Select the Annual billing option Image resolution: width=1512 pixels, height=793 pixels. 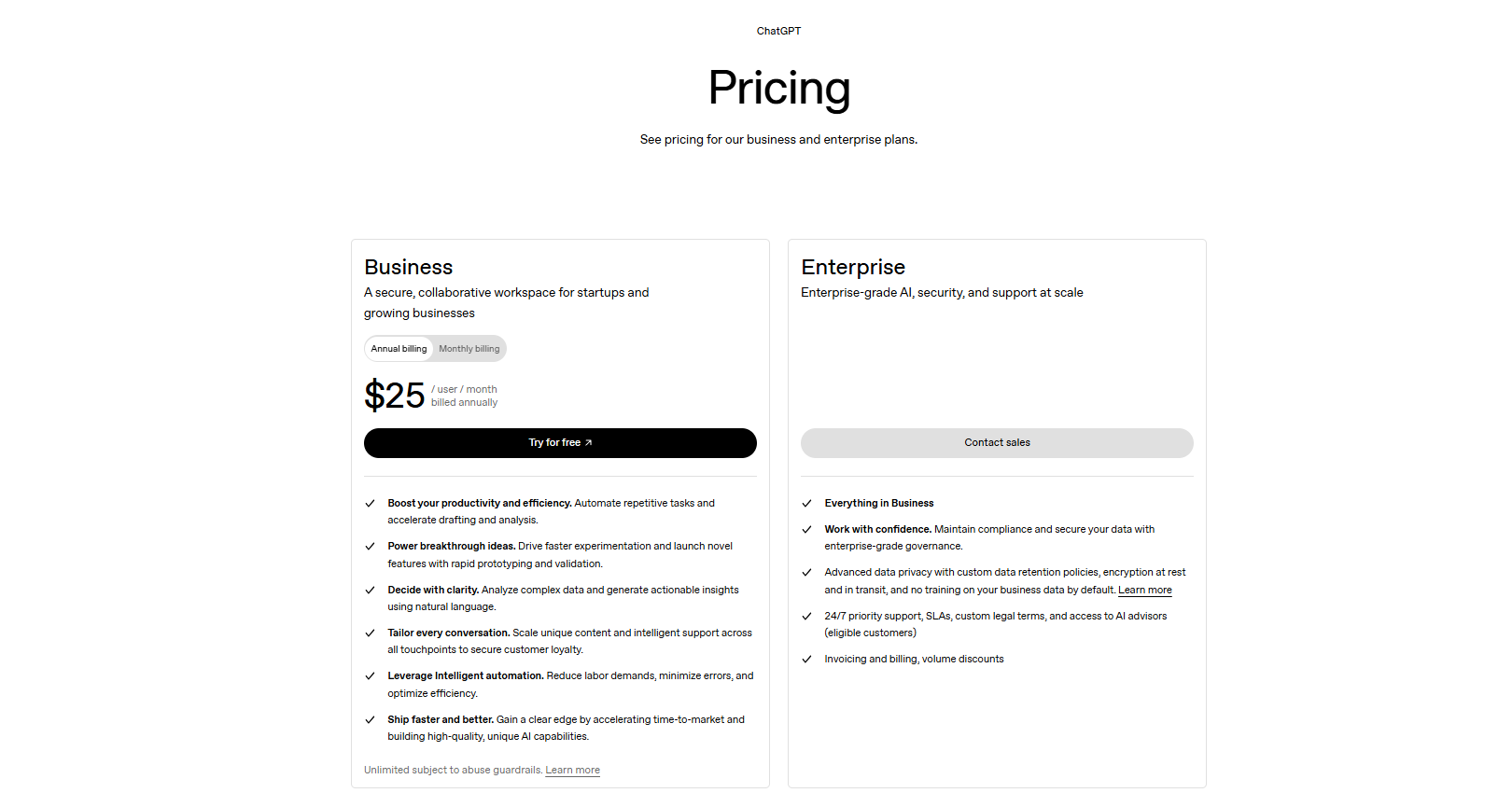point(399,349)
